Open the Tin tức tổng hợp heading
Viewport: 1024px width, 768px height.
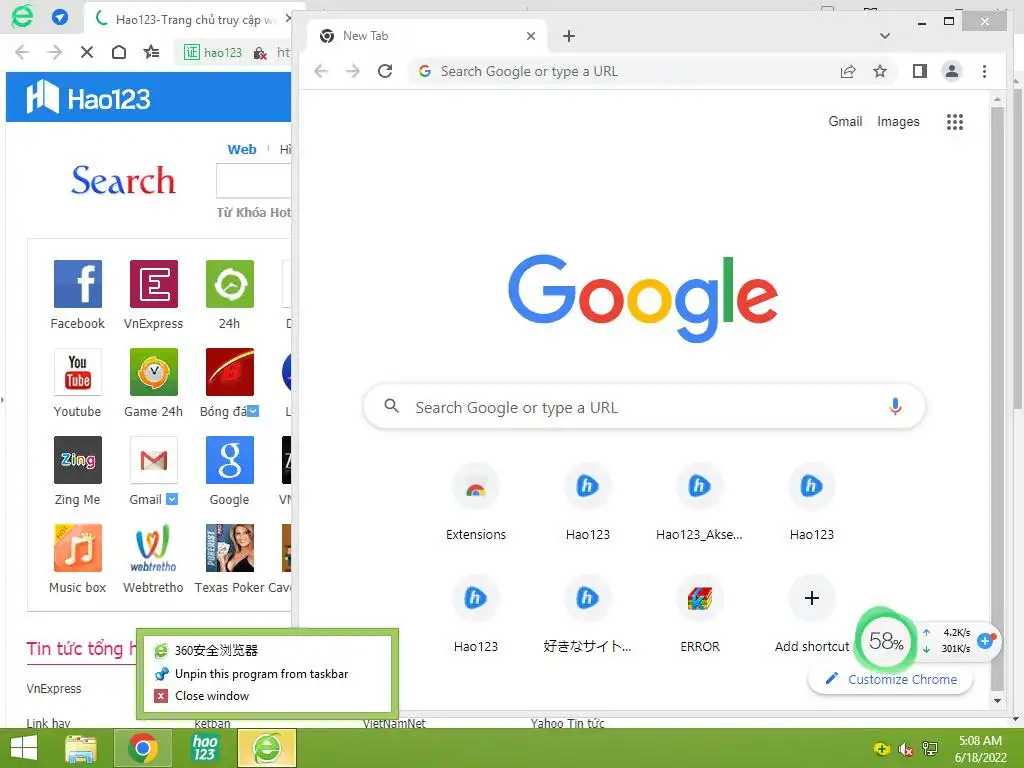[x=82, y=648]
